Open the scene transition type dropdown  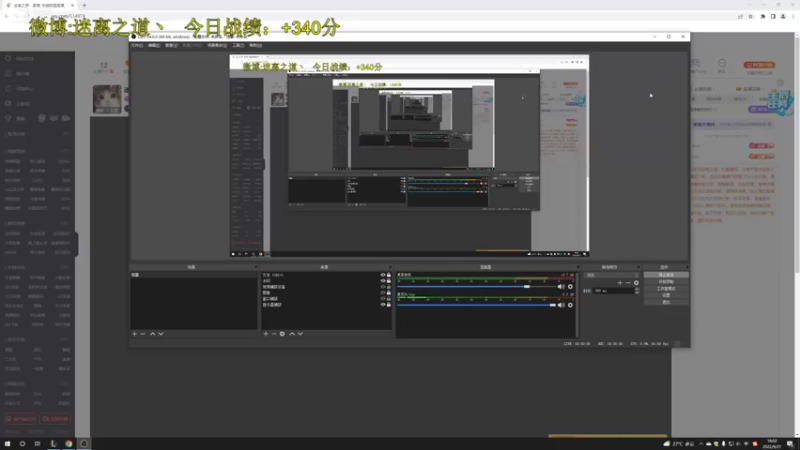coord(612,275)
